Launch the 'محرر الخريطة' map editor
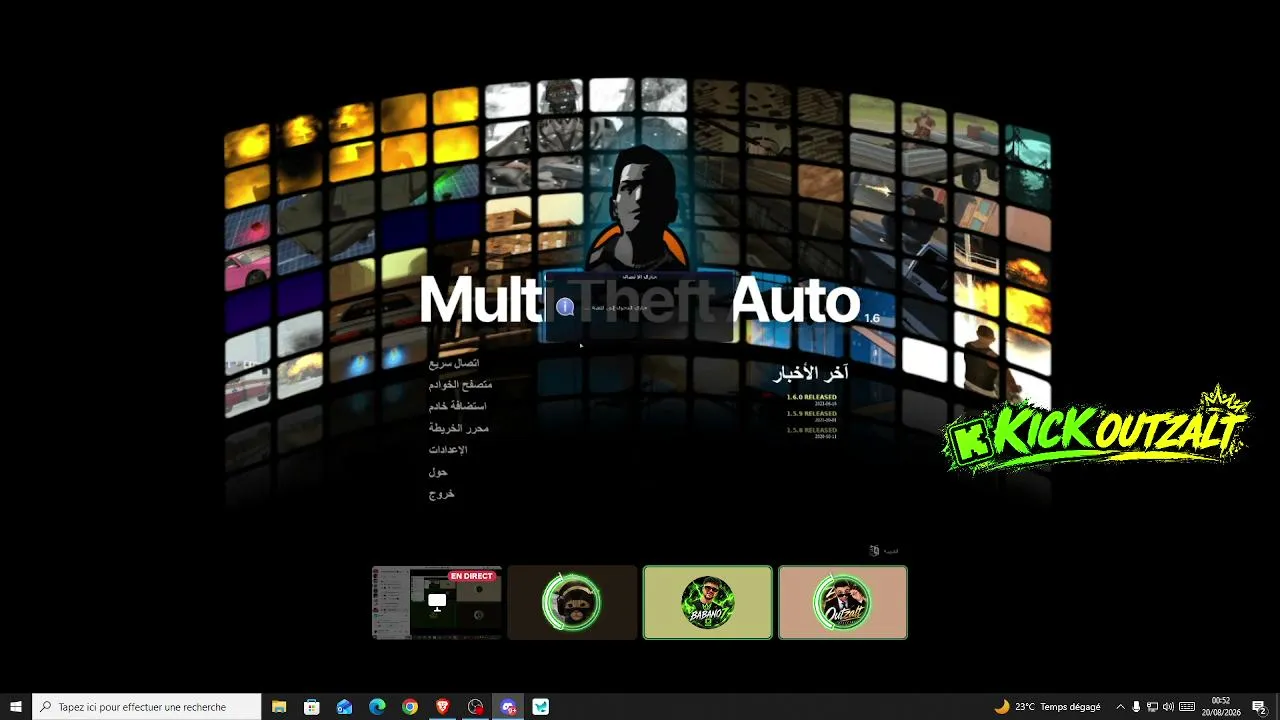The height and width of the screenshot is (720, 1280). click(x=459, y=428)
